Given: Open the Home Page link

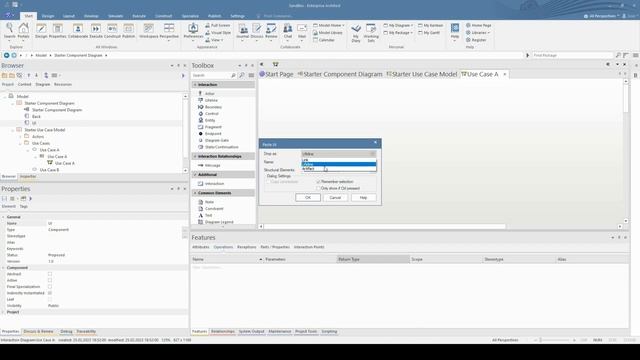Looking at the screenshot, I should (x=478, y=25).
